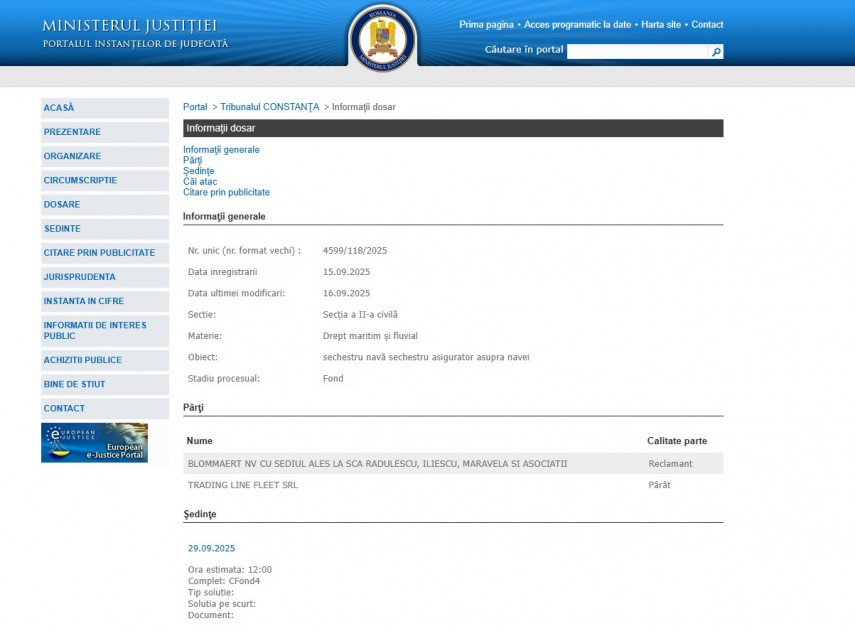Go to PREZENTARE in the sidebar

tap(105, 132)
